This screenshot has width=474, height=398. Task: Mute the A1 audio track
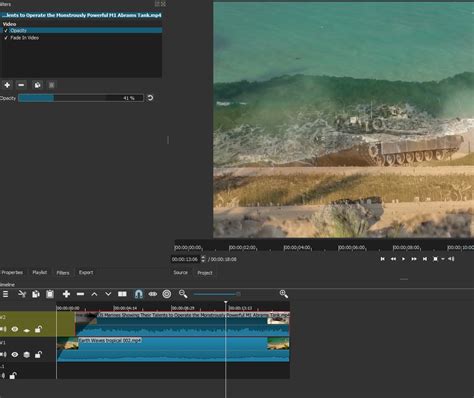click(2, 376)
